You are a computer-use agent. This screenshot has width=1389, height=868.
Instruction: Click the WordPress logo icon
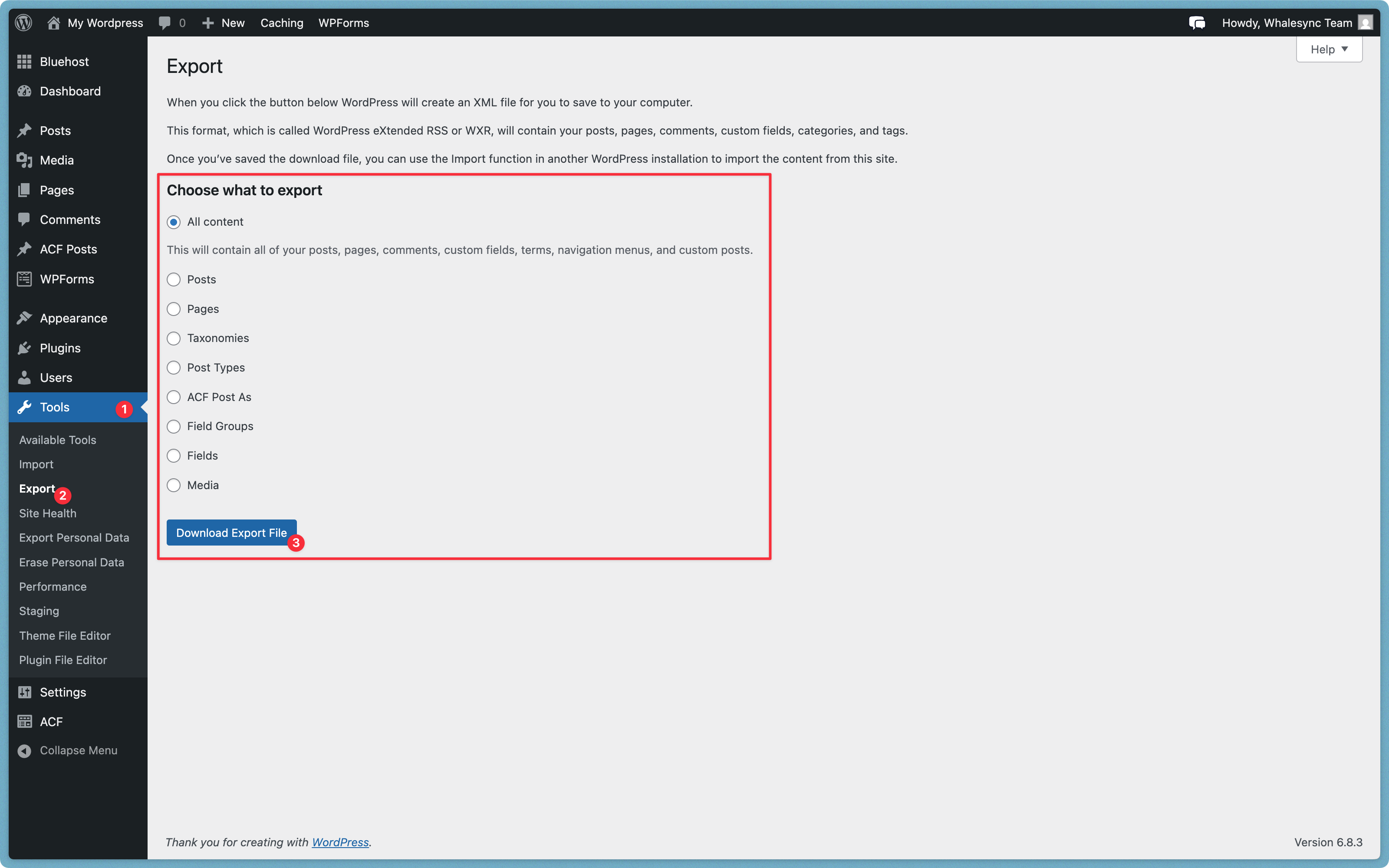(x=23, y=23)
